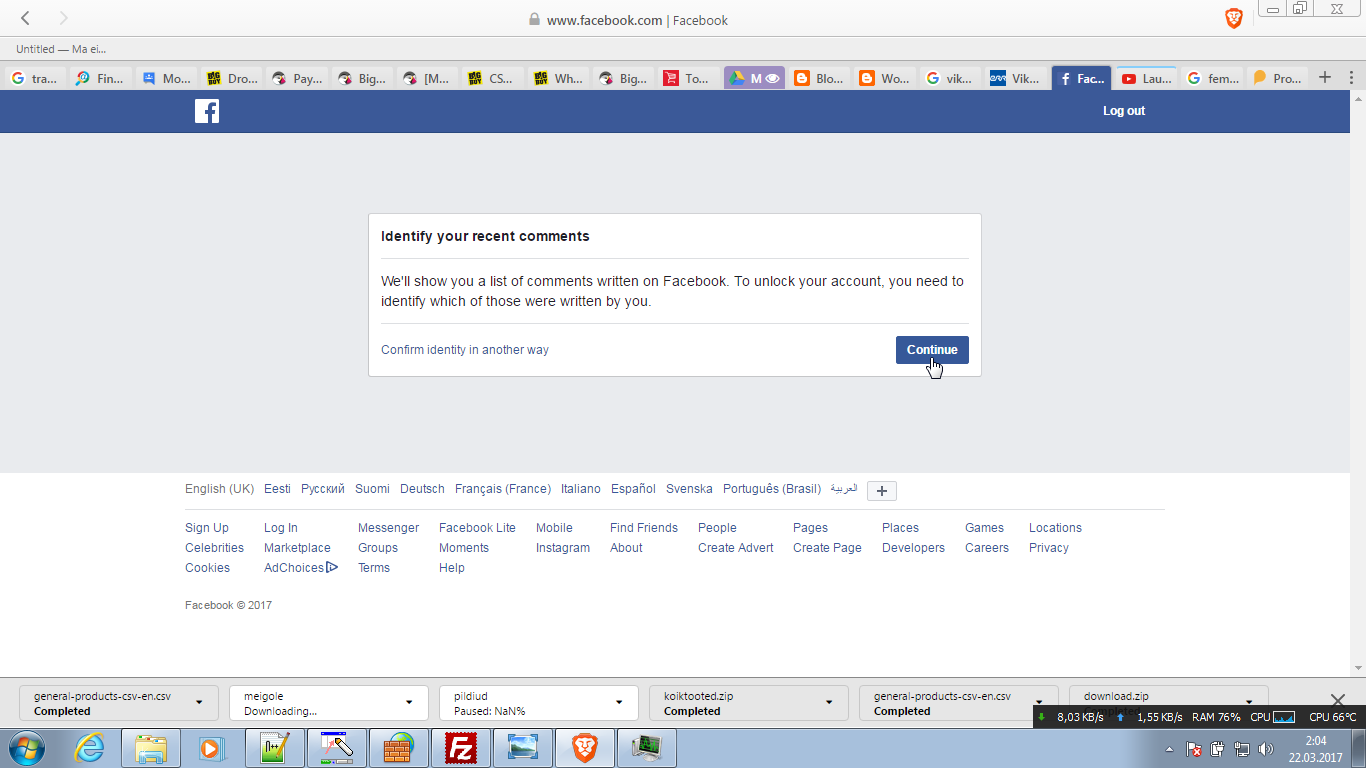1366x768 pixels.
Task: Switch to the YouTube 'Lau...' tab
Action: (1146, 78)
